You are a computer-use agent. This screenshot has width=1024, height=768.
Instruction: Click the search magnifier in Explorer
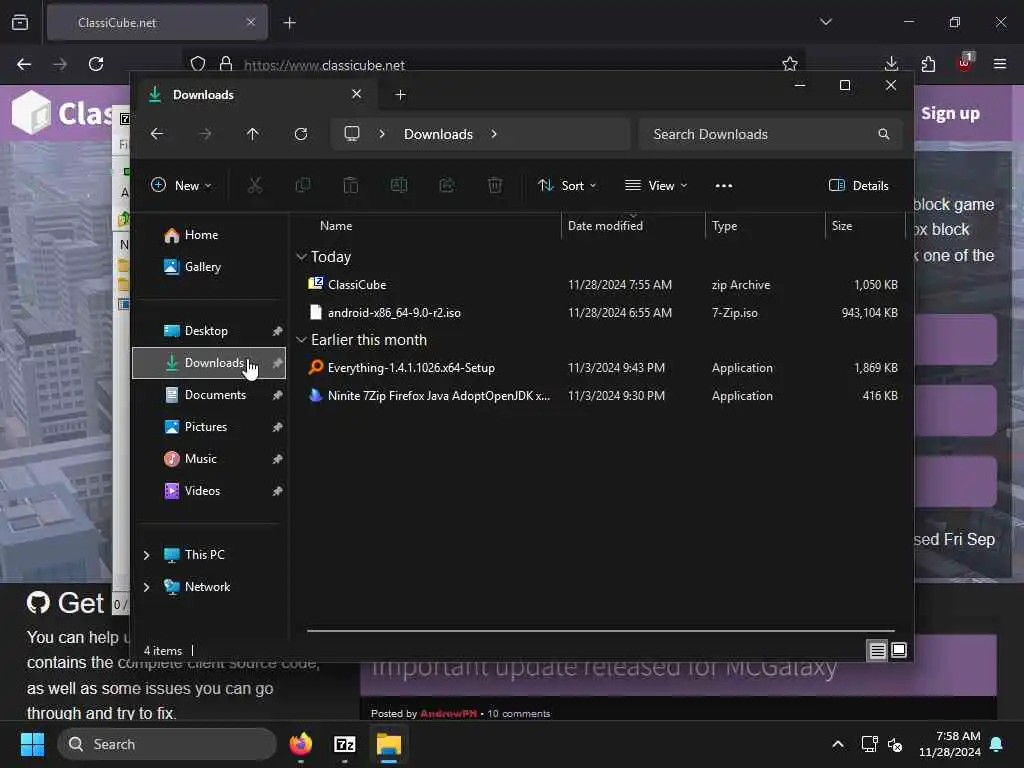884,134
